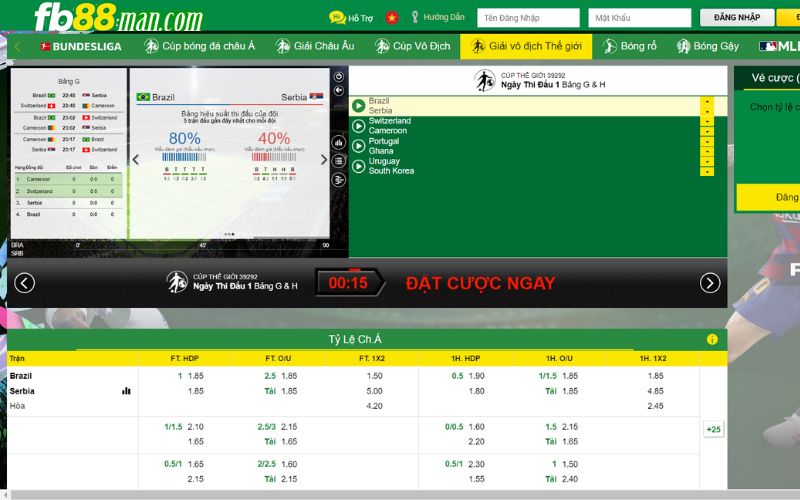Click the Đăng Nhập login button

pos(736,18)
